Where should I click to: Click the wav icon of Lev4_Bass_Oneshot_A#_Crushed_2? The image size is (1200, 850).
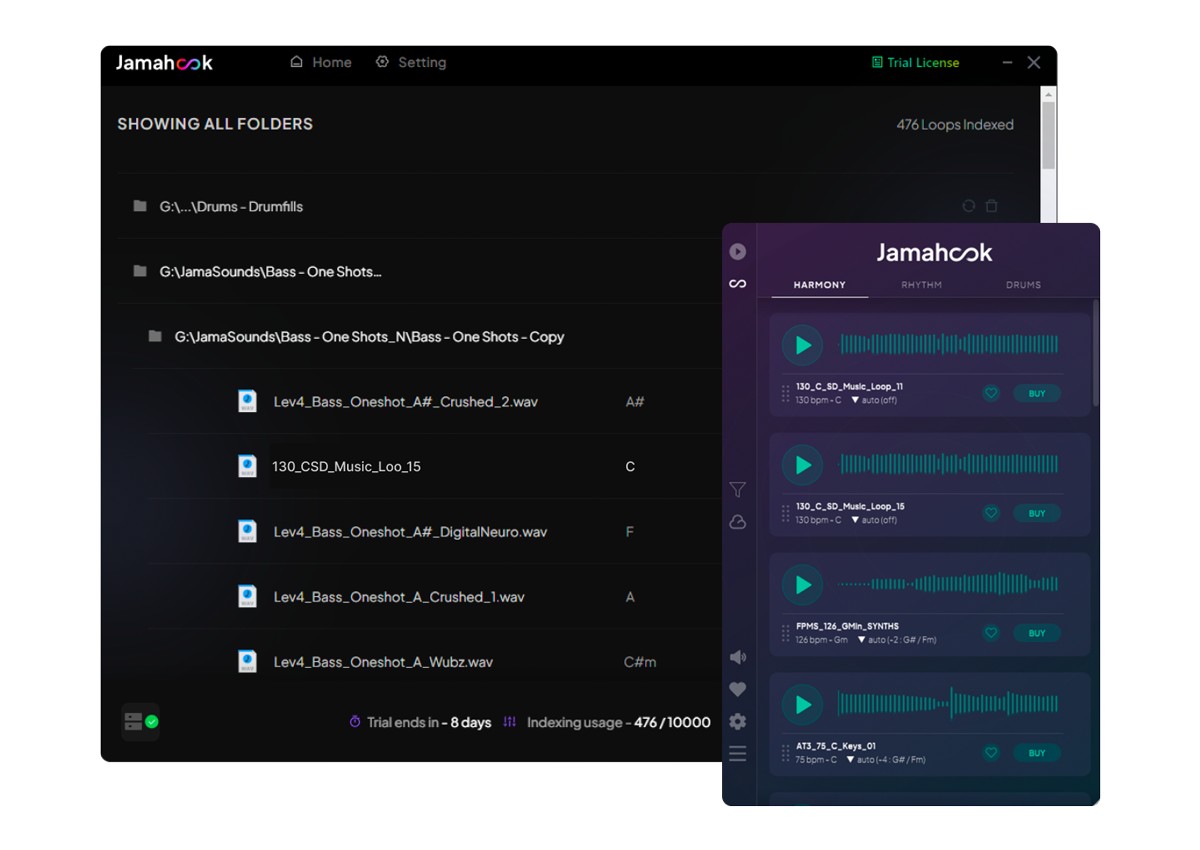(247, 401)
